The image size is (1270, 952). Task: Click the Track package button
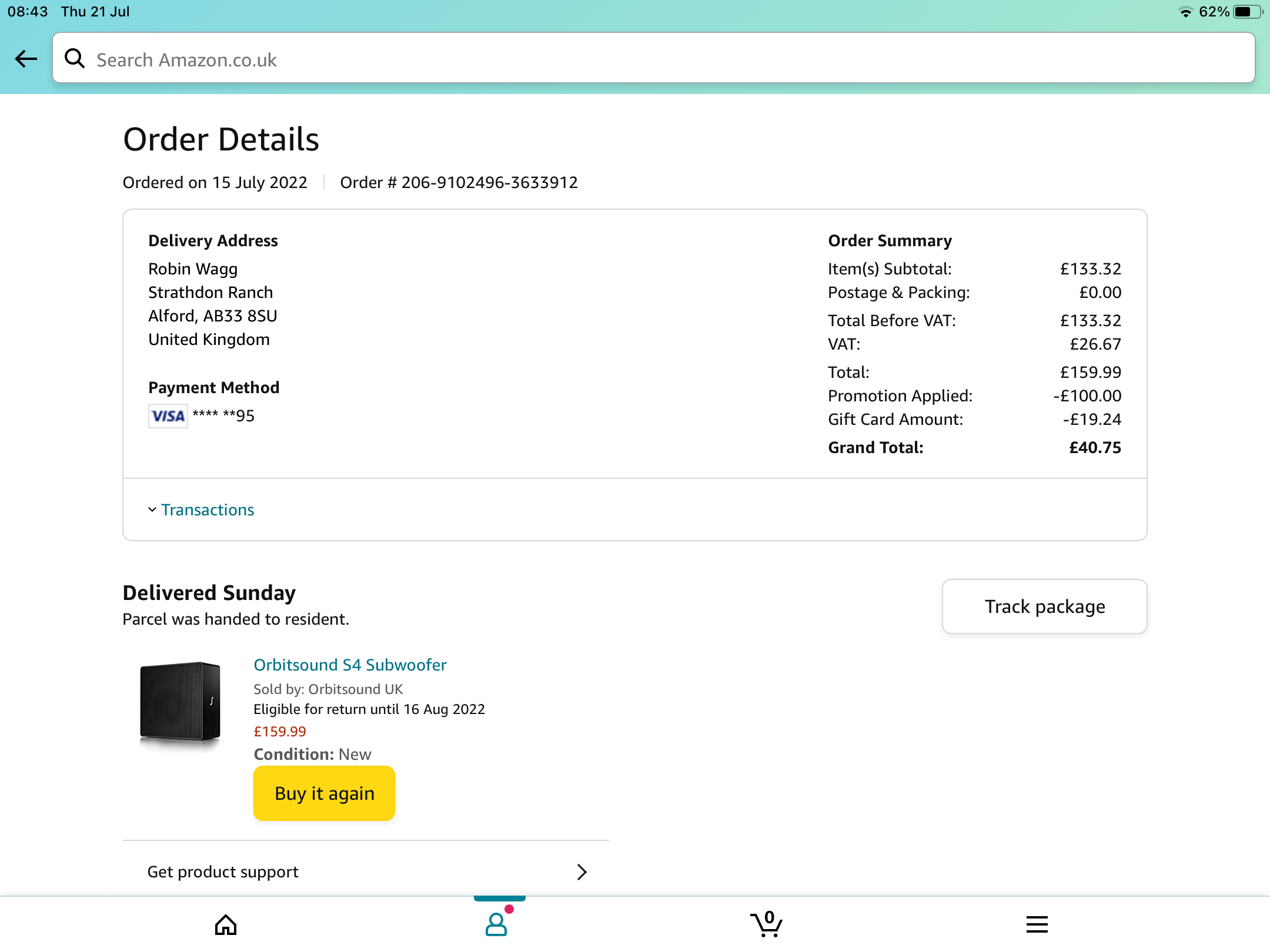click(x=1045, y=606)
